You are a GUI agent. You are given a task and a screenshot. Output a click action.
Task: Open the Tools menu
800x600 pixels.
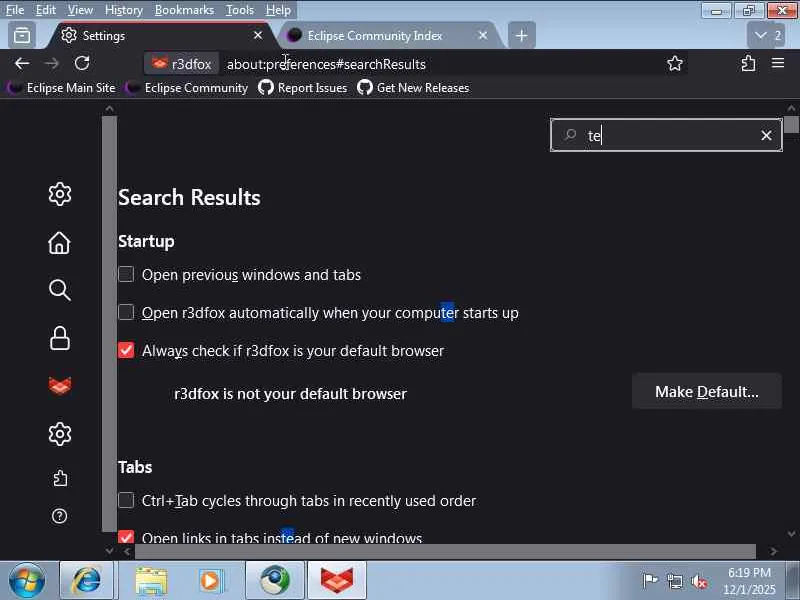coord(240,10)
